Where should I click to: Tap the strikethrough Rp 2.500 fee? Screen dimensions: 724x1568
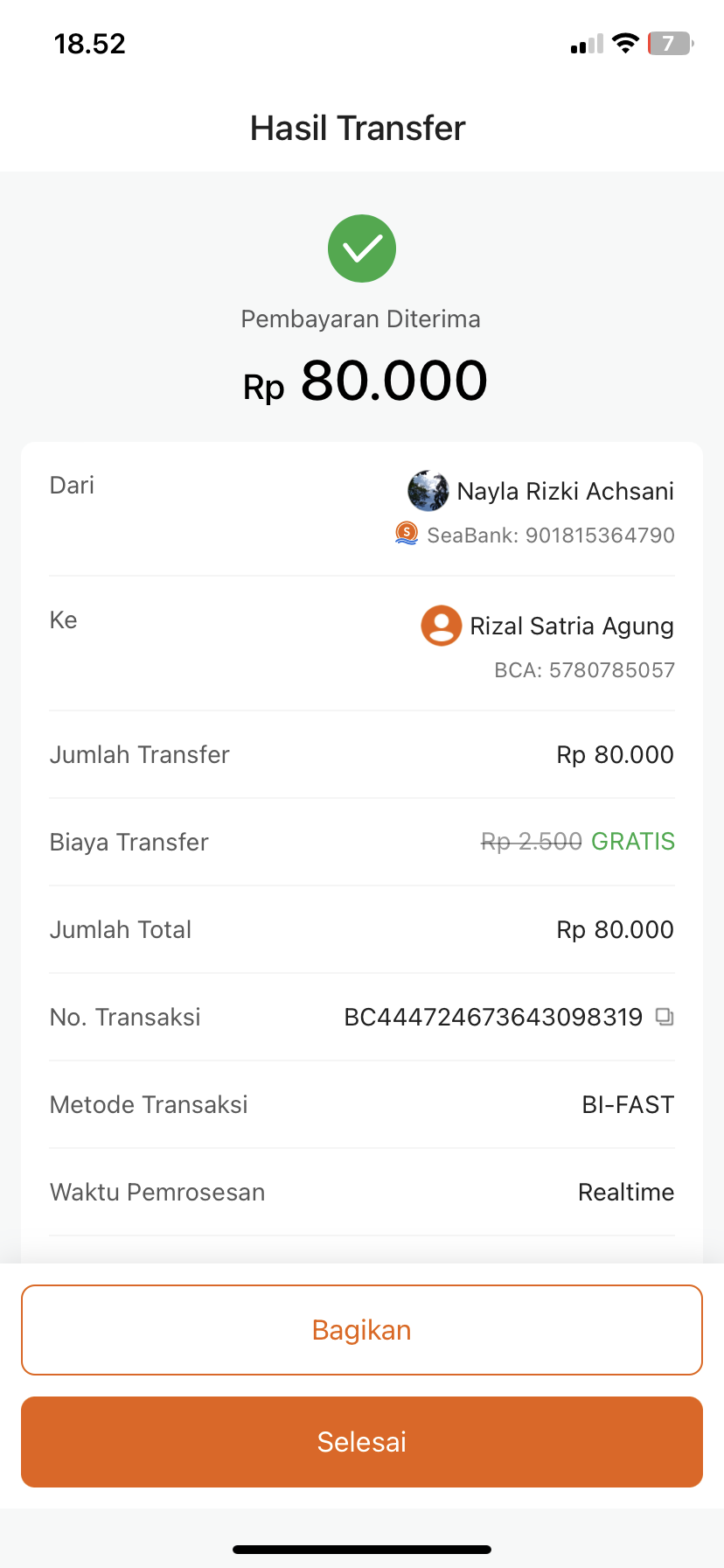click(x=532, y=842)
